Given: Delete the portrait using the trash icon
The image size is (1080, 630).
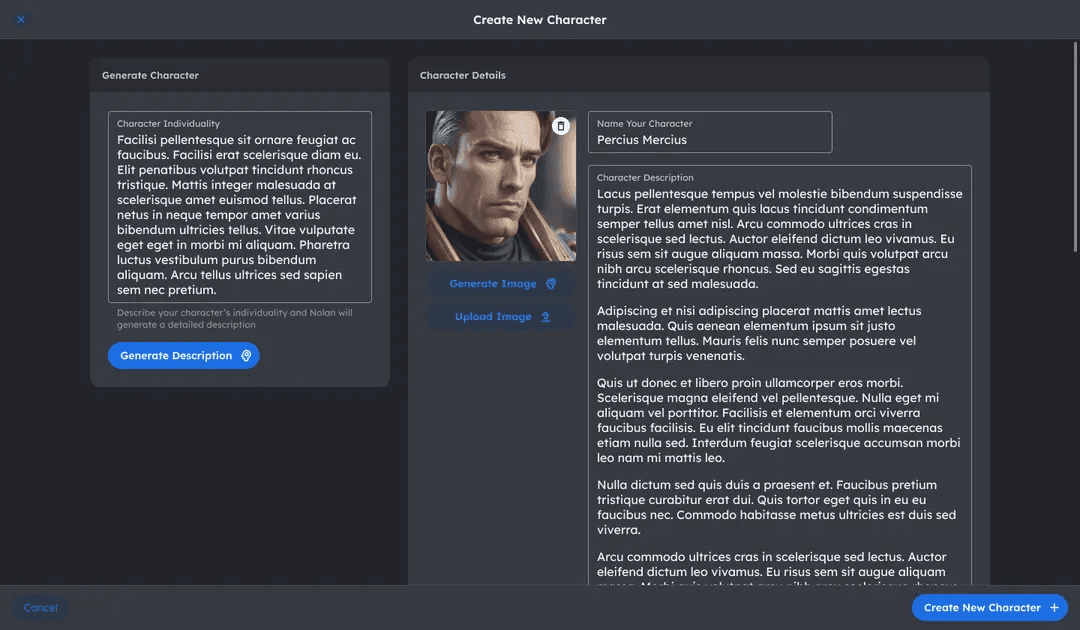Looking at the screenshot, I should 561,125.
